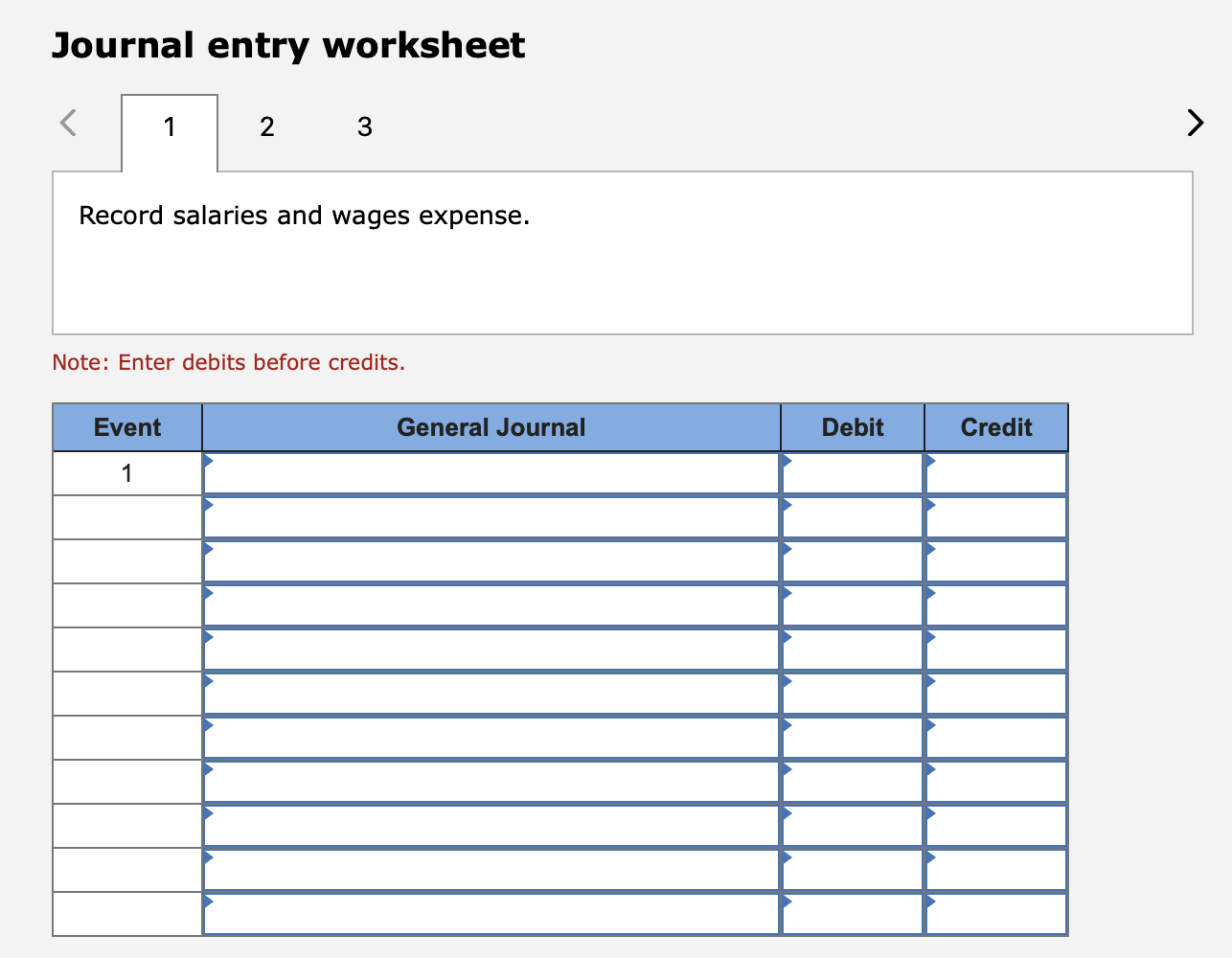Click fifth row Credit cell

pos(996,650)
